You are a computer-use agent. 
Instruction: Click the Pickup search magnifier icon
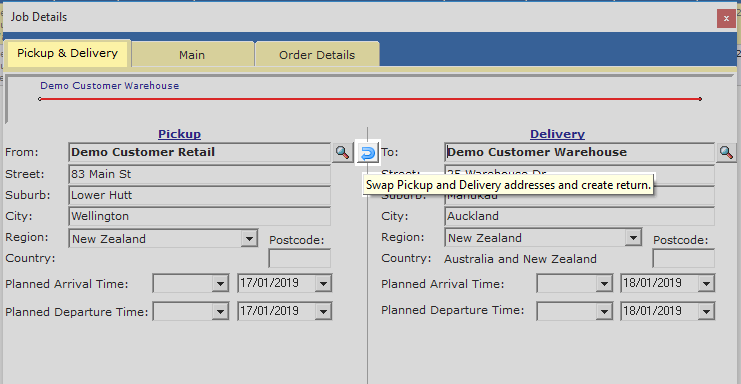click(x=342, y=153)
